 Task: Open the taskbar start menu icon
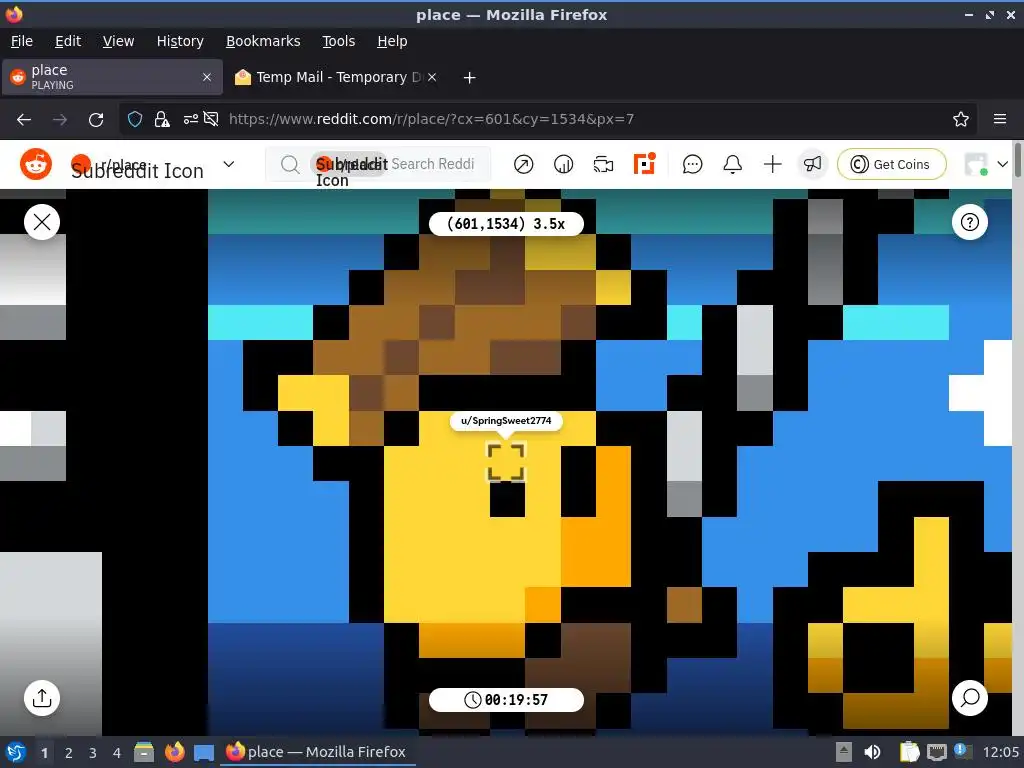coord(16,752)
